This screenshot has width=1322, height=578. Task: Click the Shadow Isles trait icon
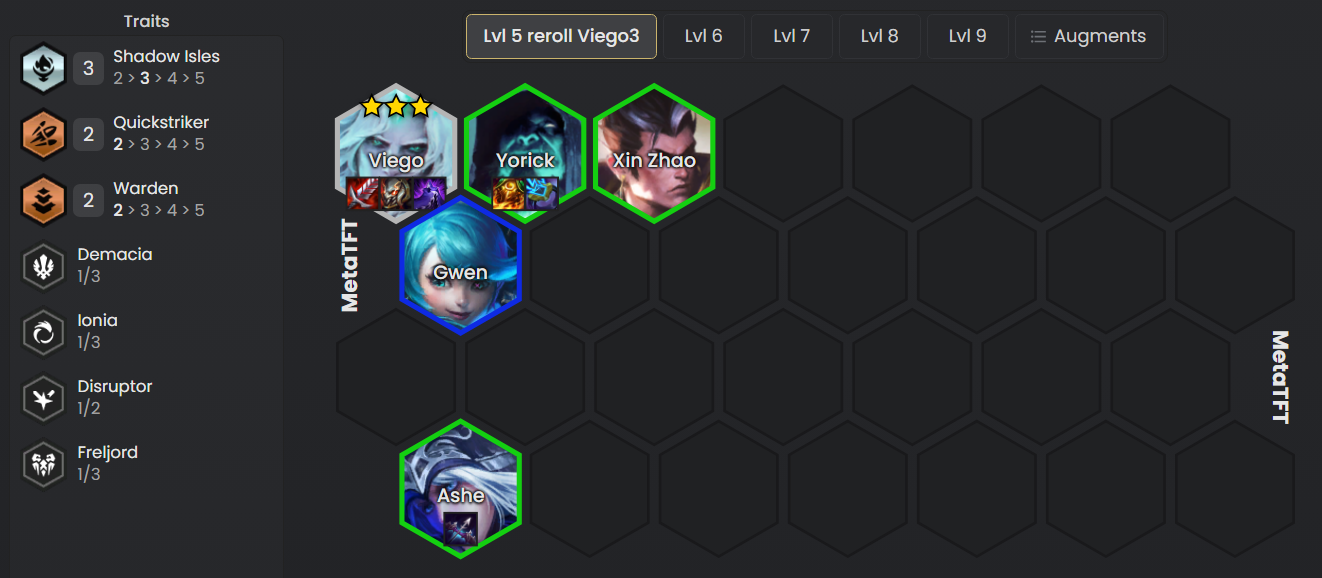[x=44, y=68]
